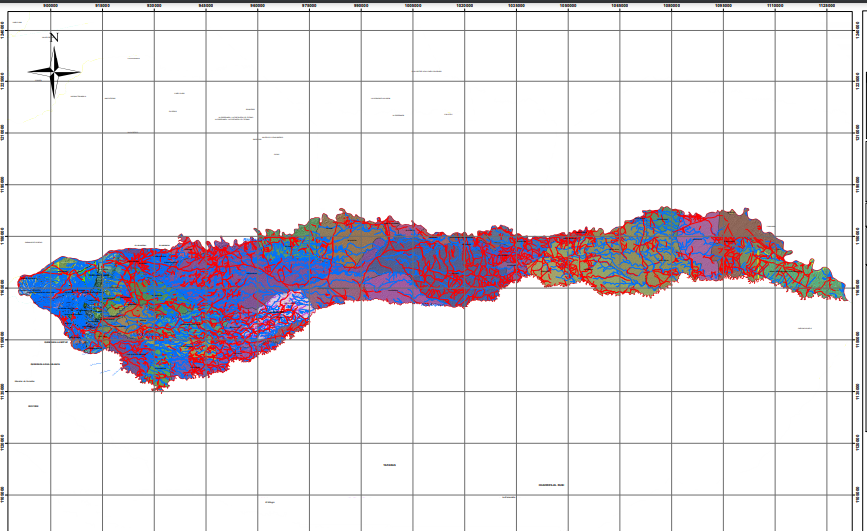Select the large brown region at the northeast bulge

(x=741, y=224)
